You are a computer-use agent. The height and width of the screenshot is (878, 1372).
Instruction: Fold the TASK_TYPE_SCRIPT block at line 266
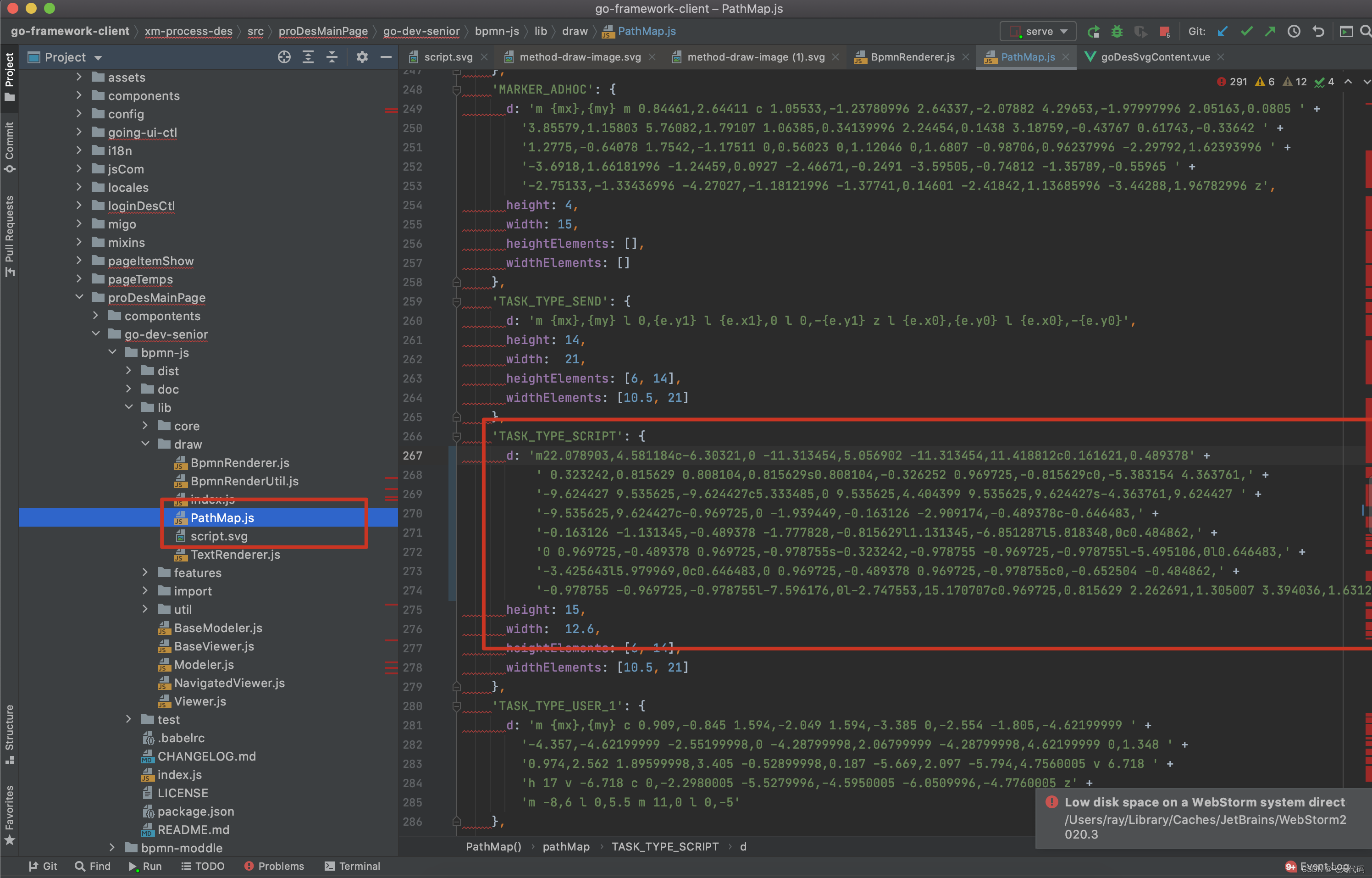(456, 436)
